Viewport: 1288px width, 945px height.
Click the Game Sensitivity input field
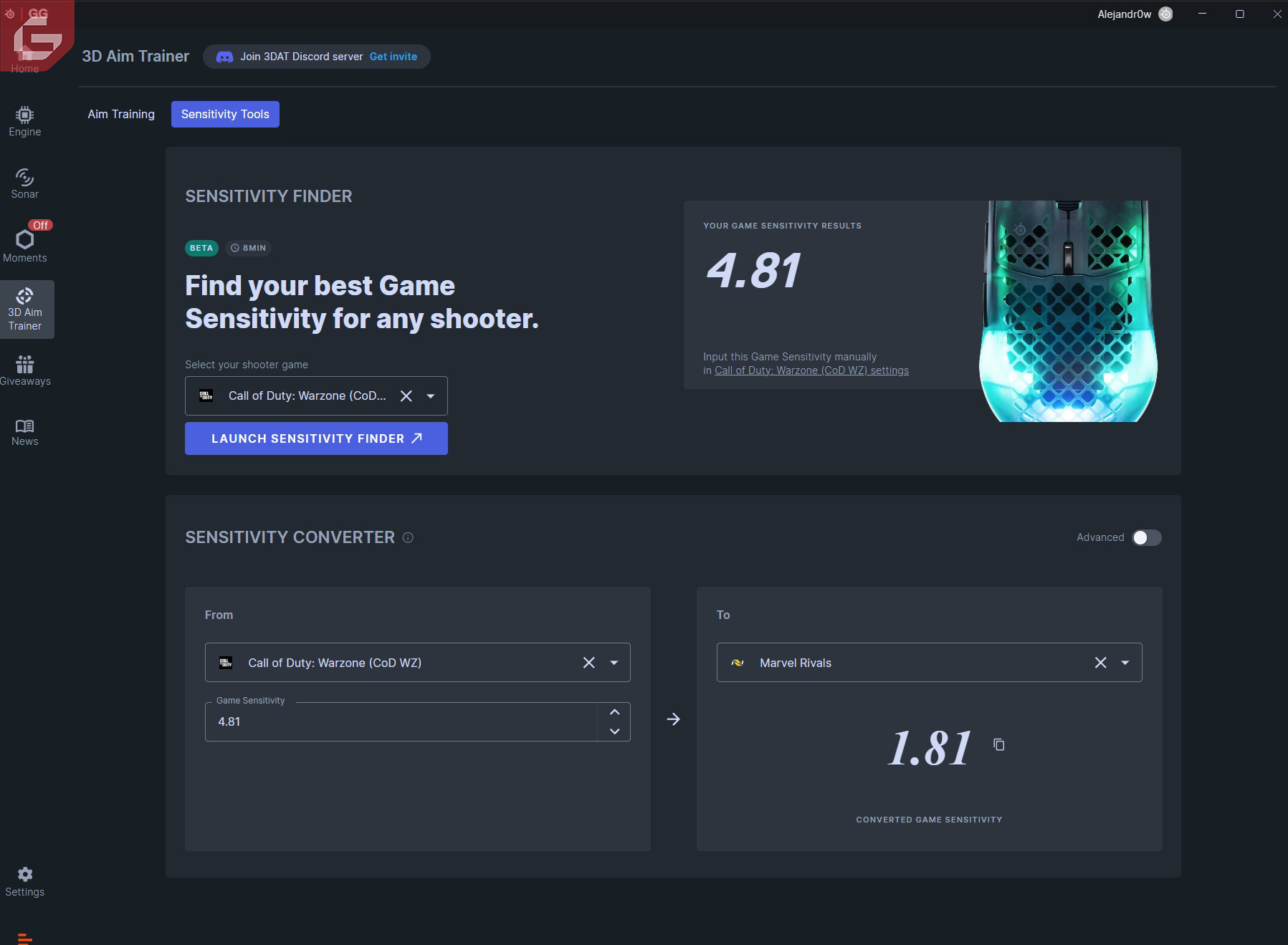401,721
